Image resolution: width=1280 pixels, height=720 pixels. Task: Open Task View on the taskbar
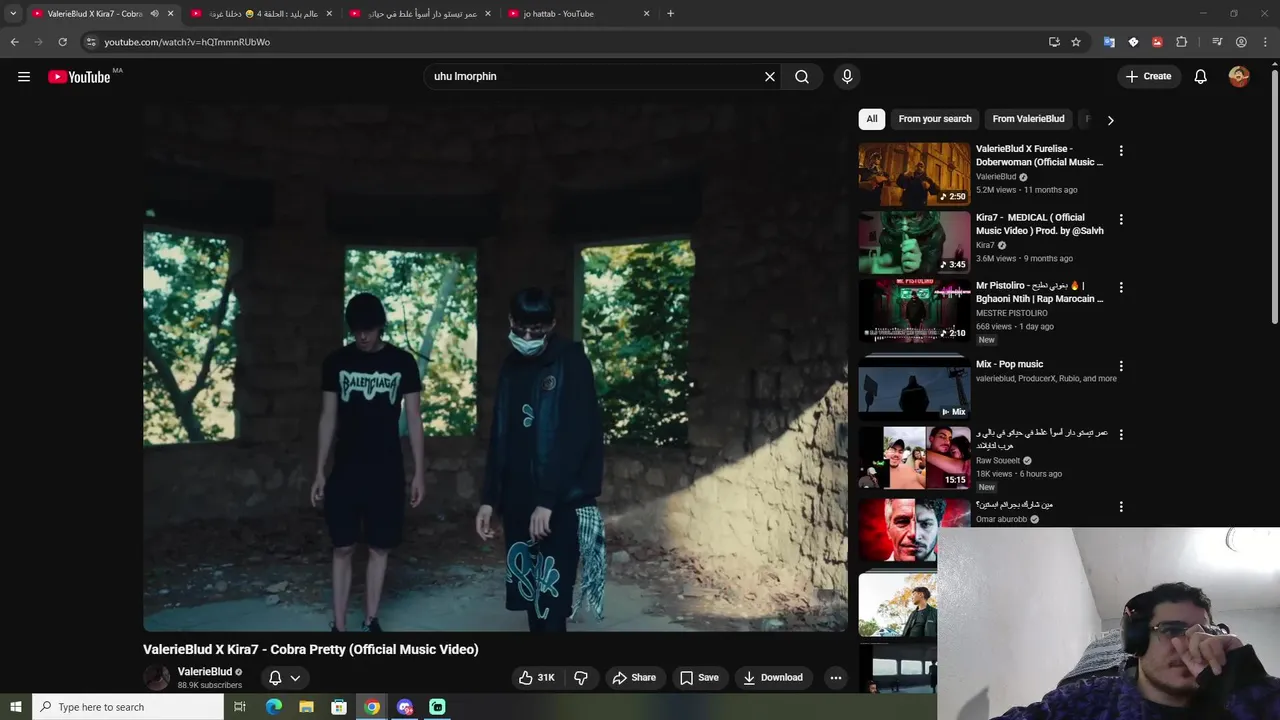[240, 707]
